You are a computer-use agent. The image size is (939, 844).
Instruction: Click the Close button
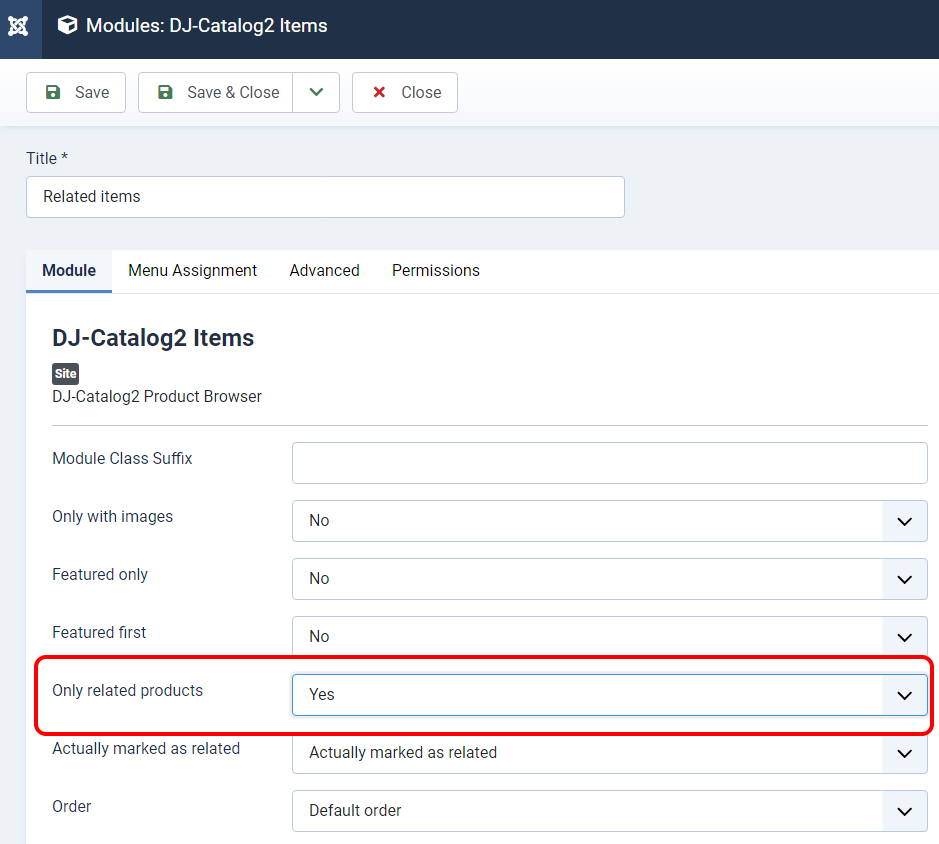tap(405, 92)
